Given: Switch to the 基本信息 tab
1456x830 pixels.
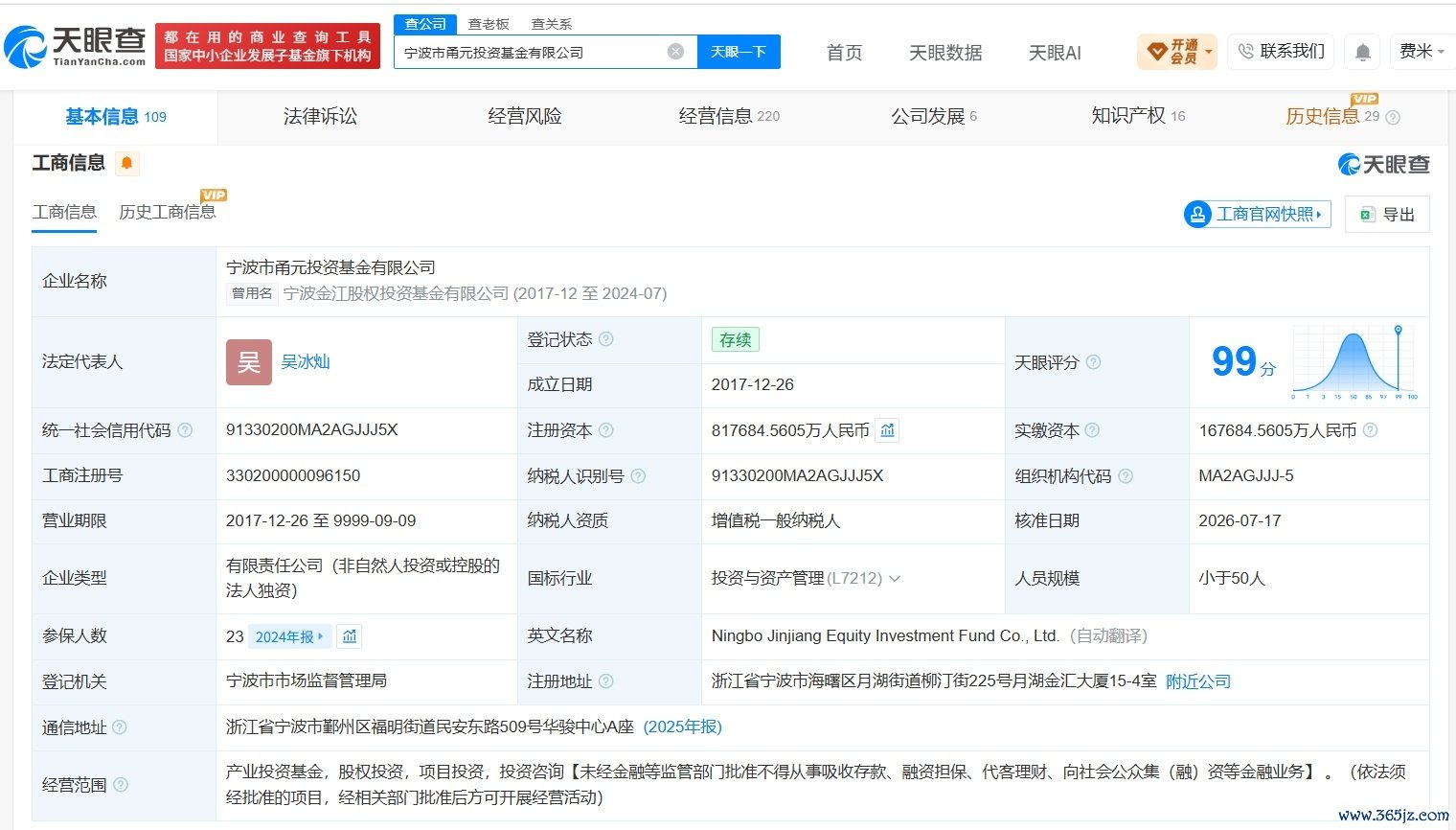Looking at the screenshot, I should 115,117.
